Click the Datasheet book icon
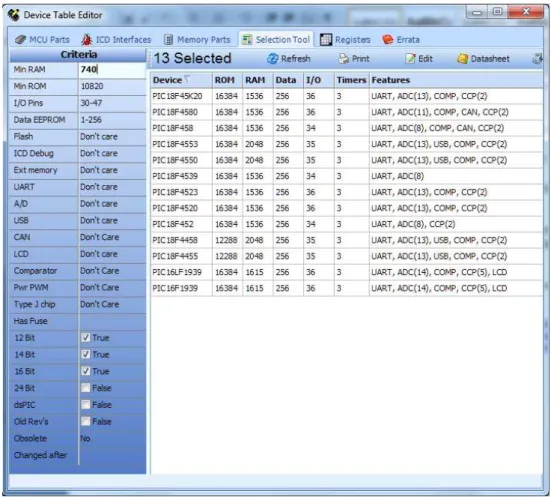This screenshot has width=551, height=497. pyautogui.click(x=462, y=59)
